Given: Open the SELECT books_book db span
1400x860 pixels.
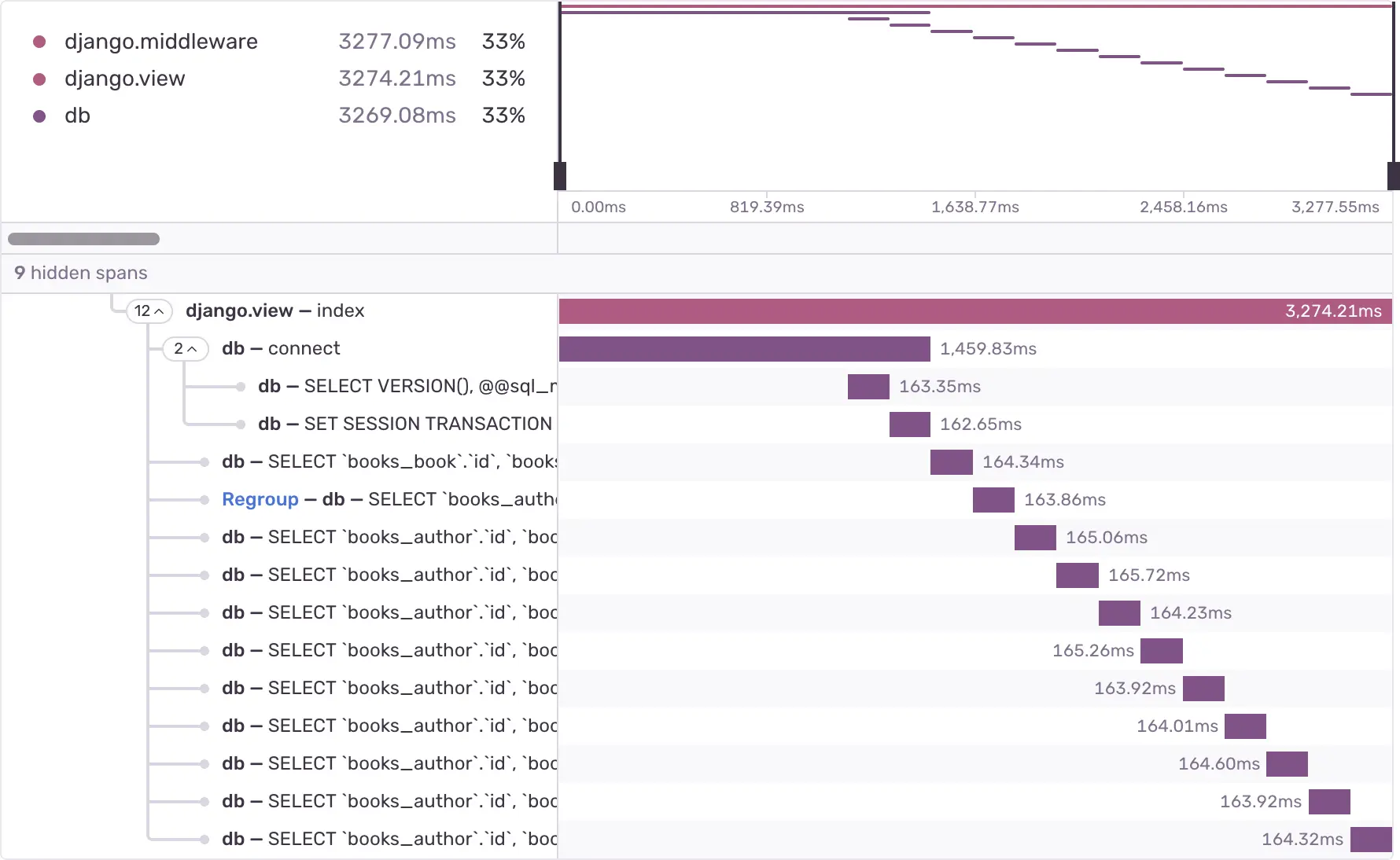Looking at the screenshot, I should pos(389,462).
